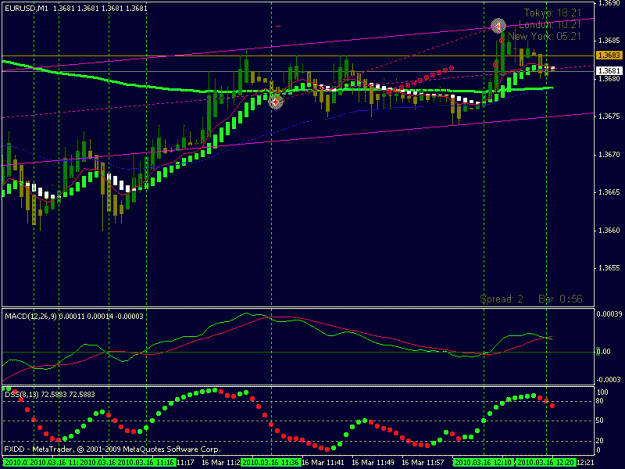Click the 100 level on DSS scale
Screen dimensions: 625x469
coord(603,392)
